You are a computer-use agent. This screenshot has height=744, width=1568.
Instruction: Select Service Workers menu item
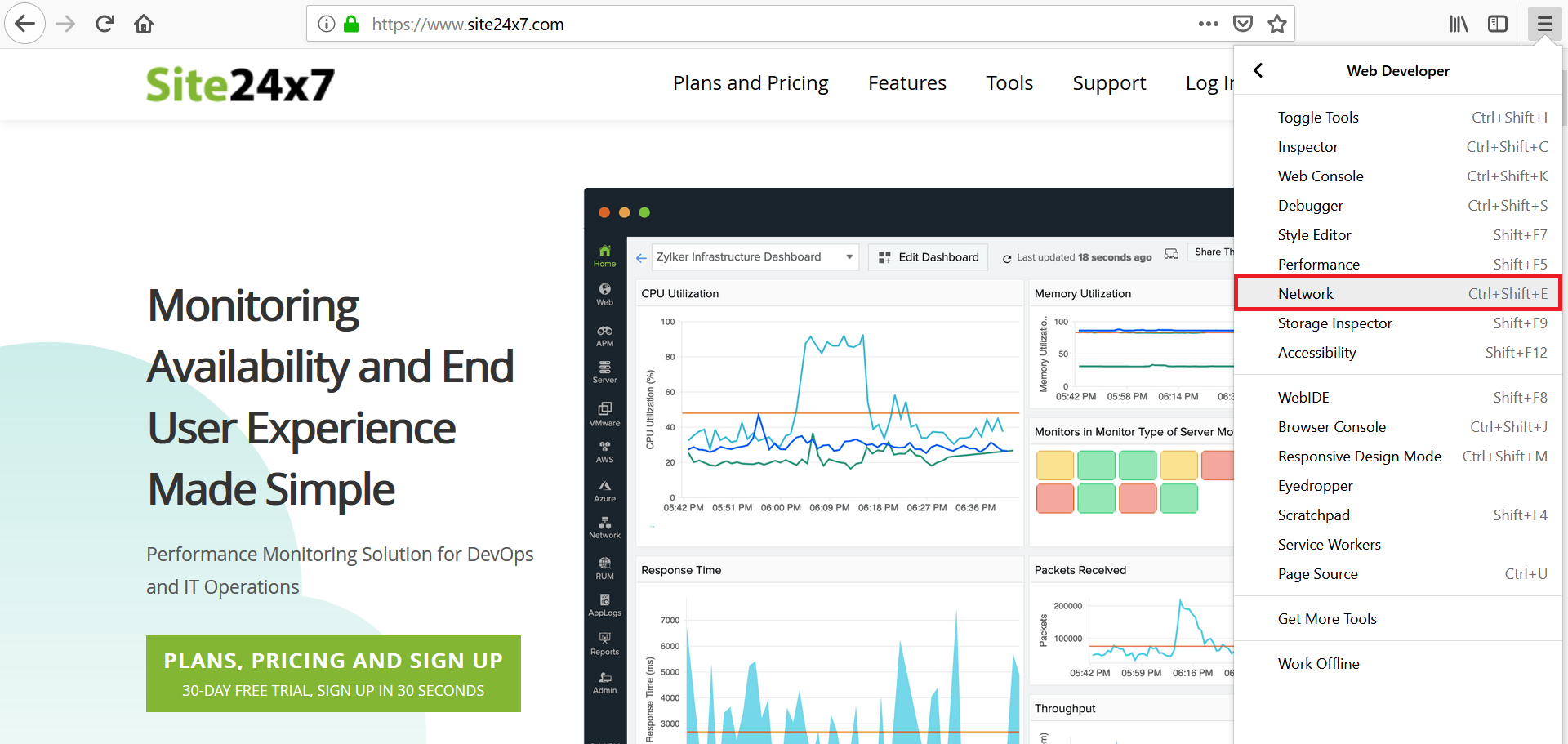(x=1398, y=545)
